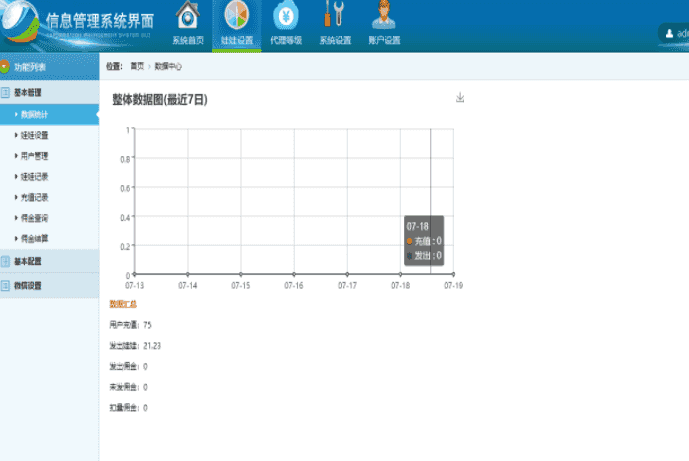Screen dimensions: 689x461
Task: Click the 扣量佣金: 0 line
Action: pyautogui.click(x=128, y=408)
